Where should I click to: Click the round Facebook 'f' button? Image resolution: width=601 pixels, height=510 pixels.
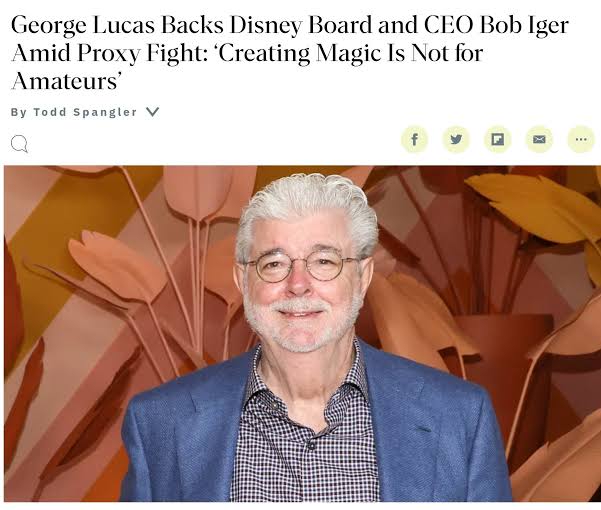coord(414,139)
